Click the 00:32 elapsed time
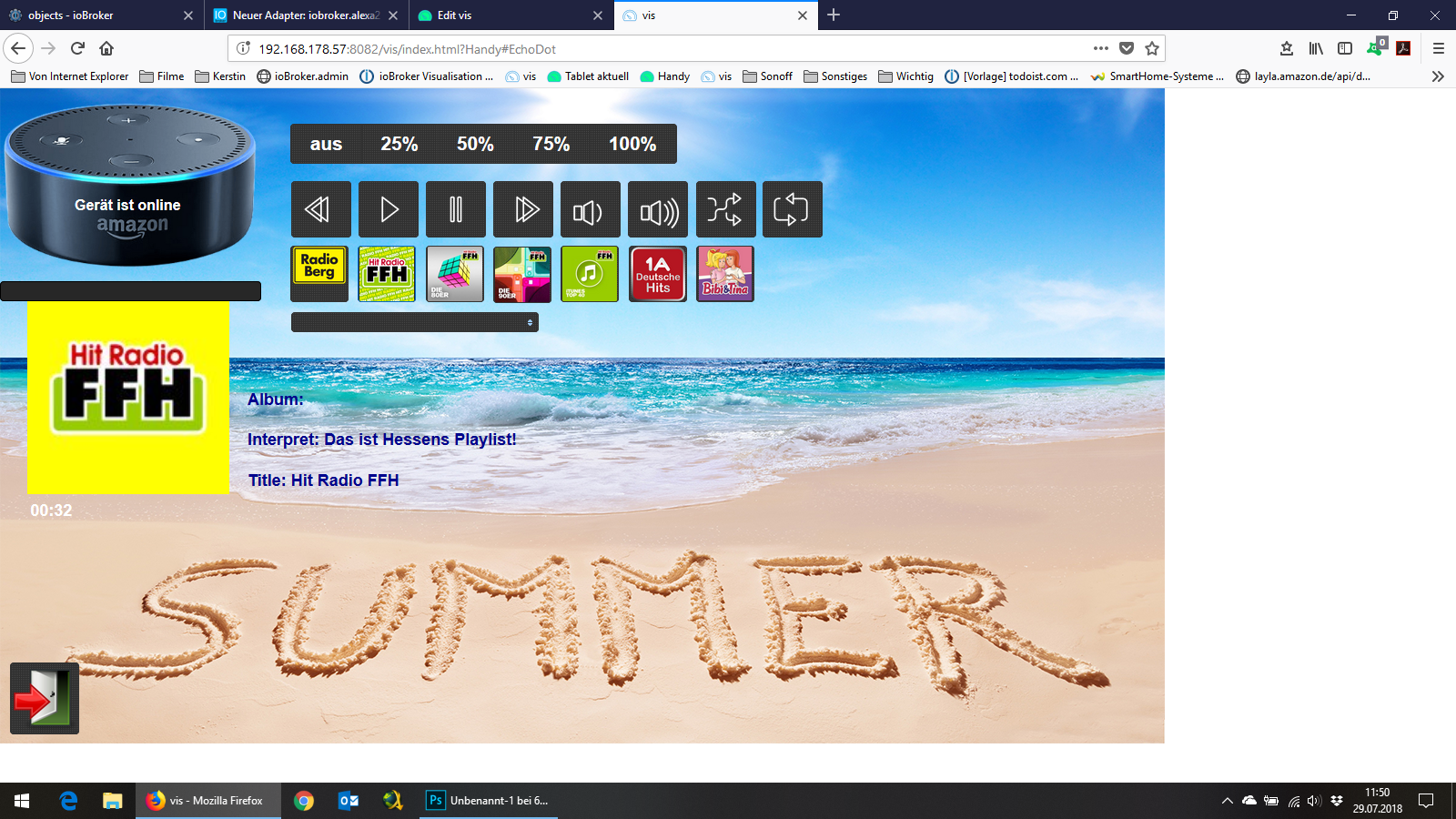 pyautogui.click(x=51, y=511)
